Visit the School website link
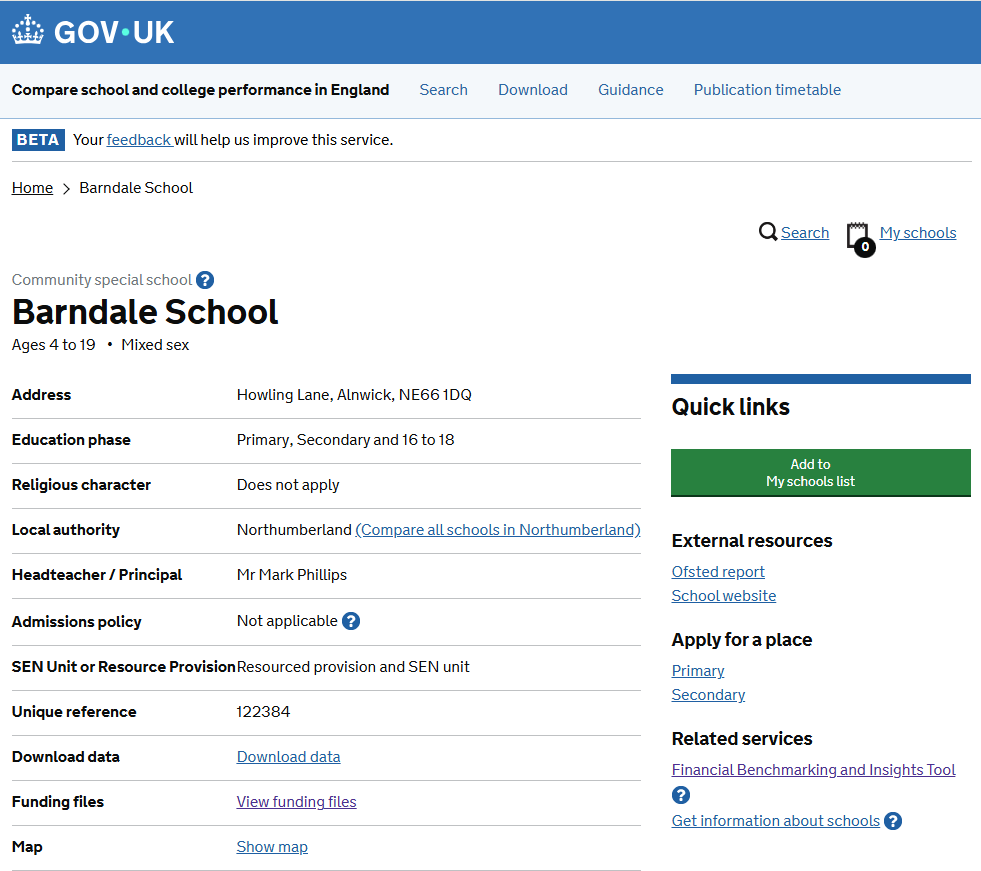The image size is (981, 871). tap(723, 595)
